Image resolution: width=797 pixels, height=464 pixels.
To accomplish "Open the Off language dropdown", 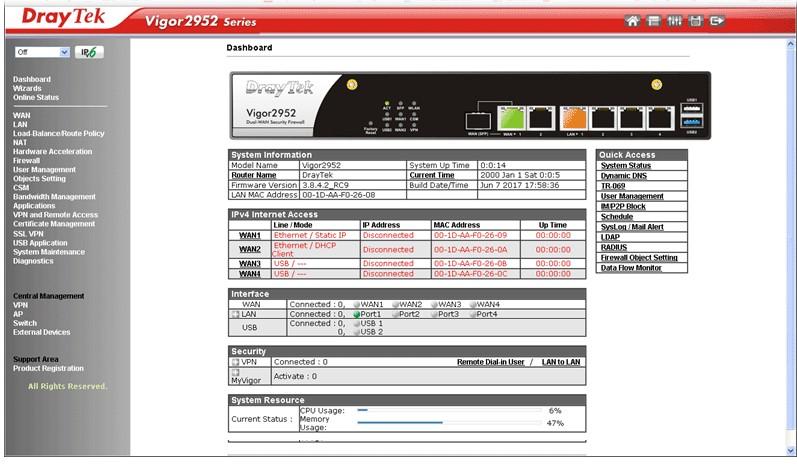I will tap(42, 52).
